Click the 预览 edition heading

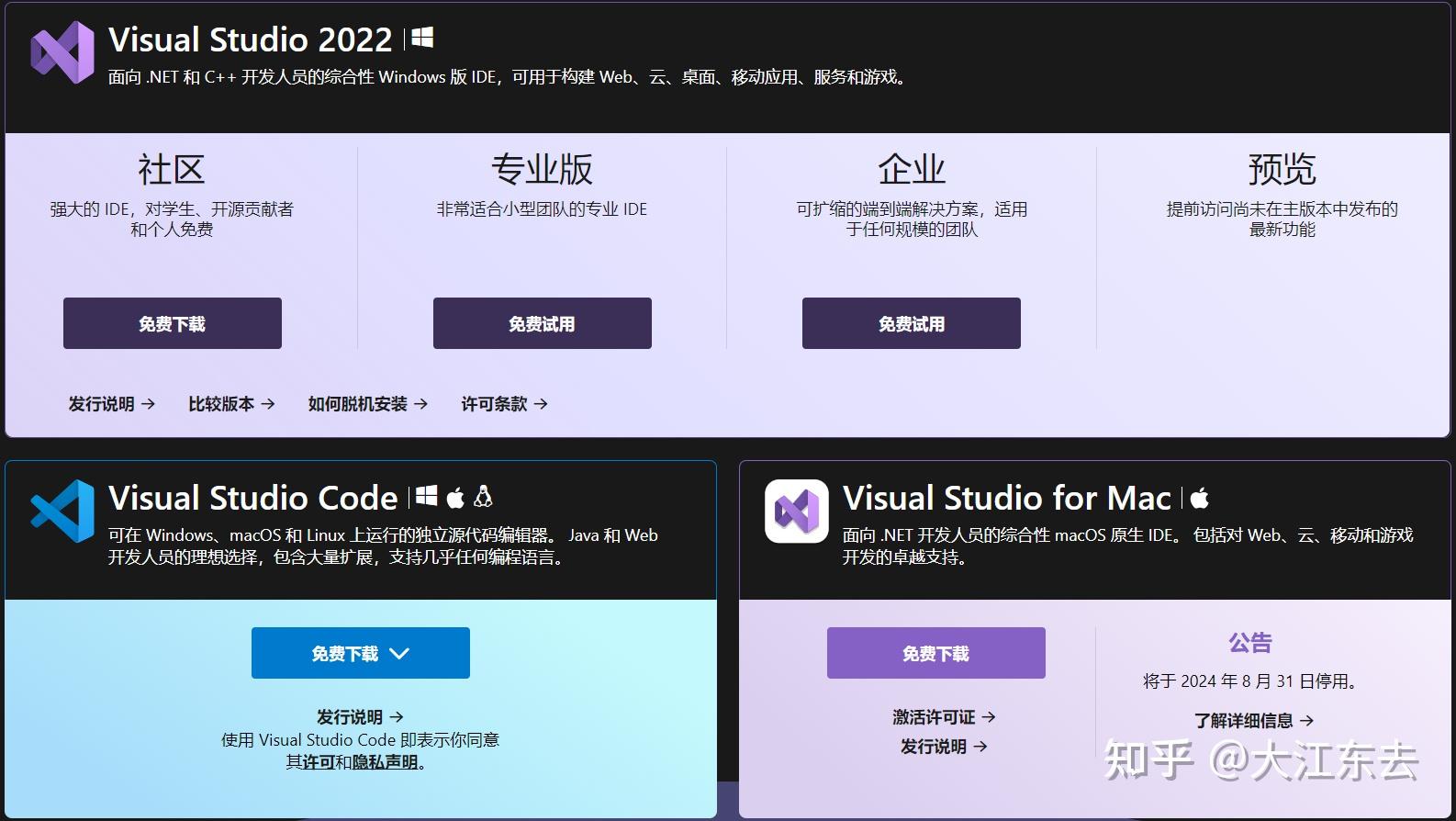(1282, 170)
